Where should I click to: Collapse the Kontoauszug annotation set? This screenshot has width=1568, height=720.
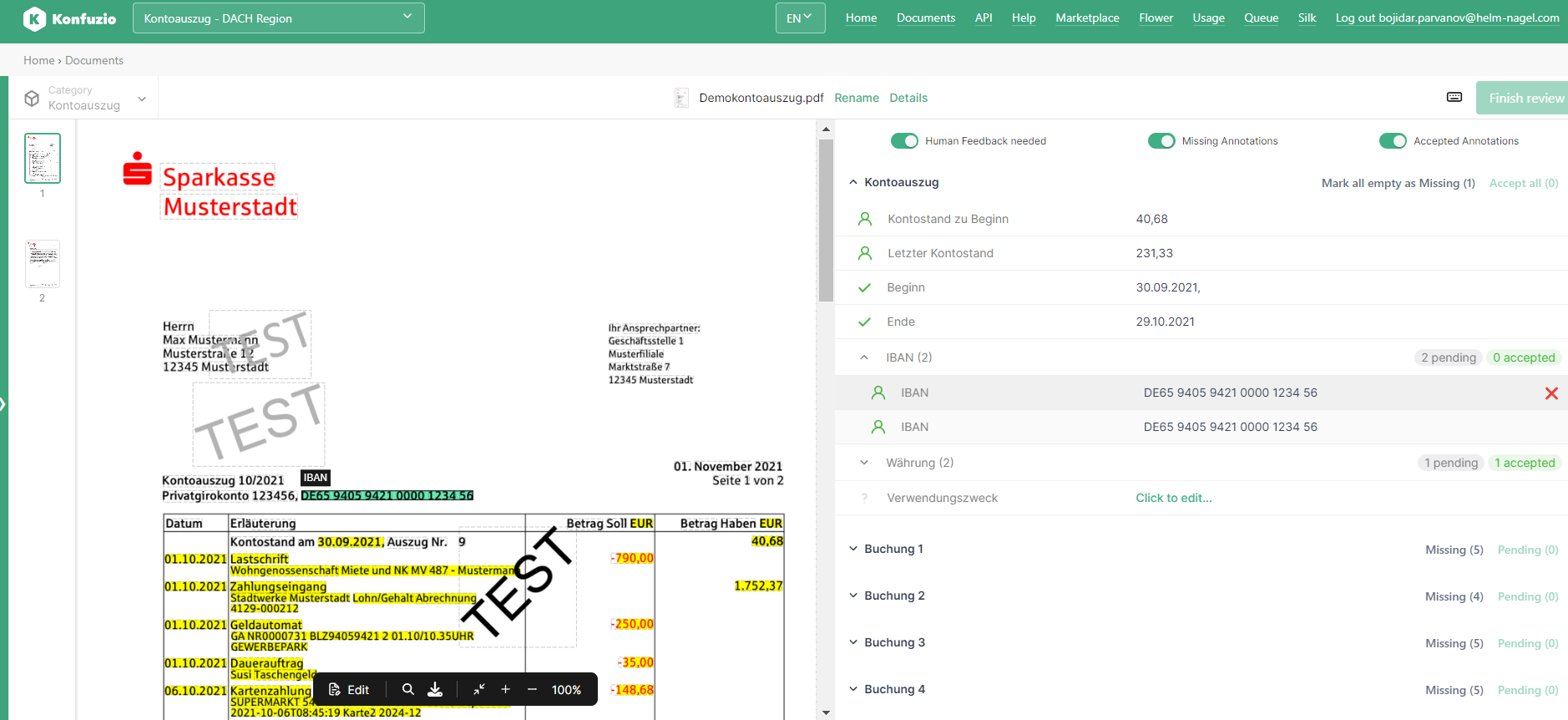pyautogui.click(x=853, y=182)
